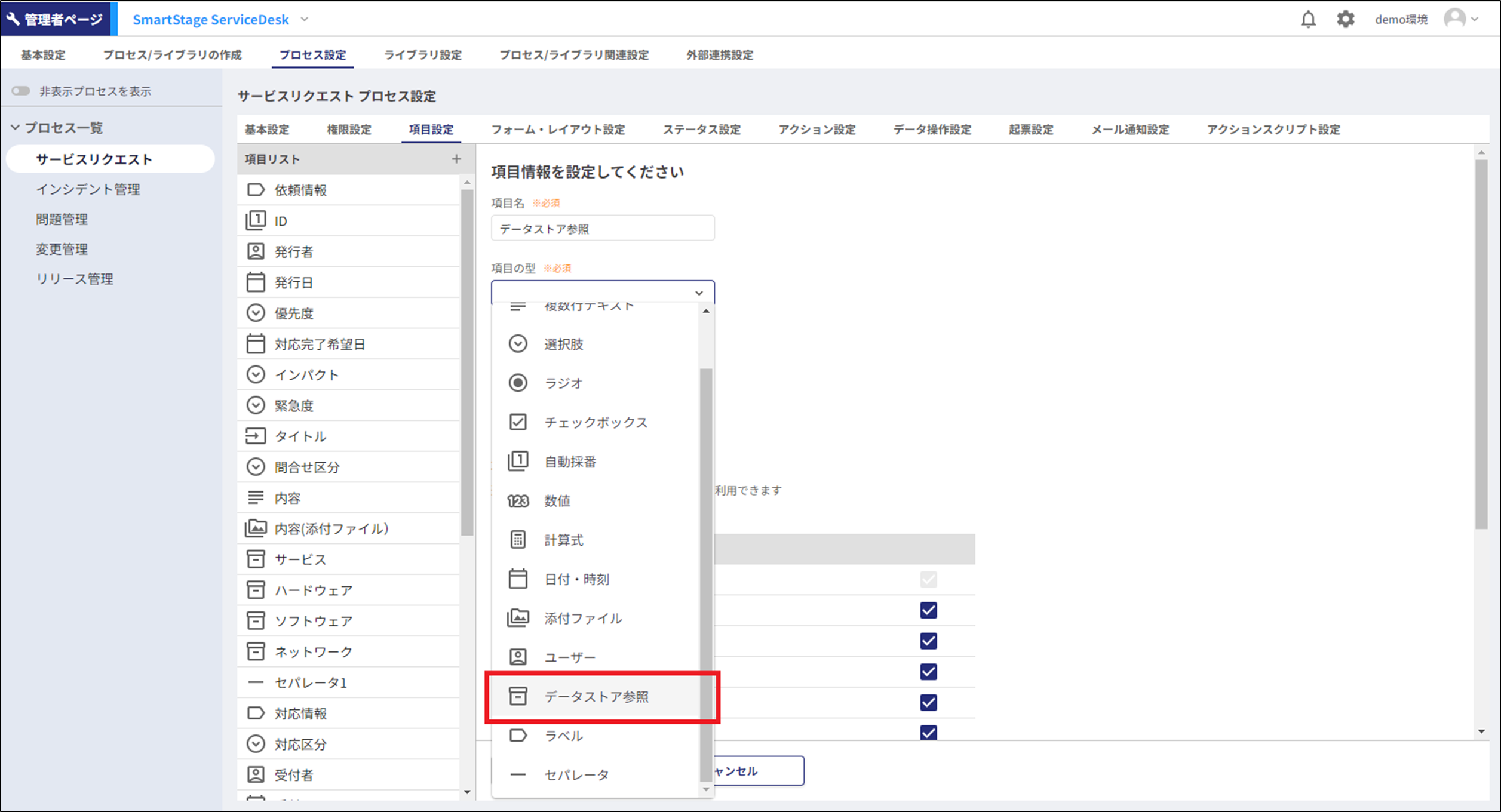Open the ライブラリ設定 menu tab
Screen dimensions: 1501x812
click(x=422, y=55)
